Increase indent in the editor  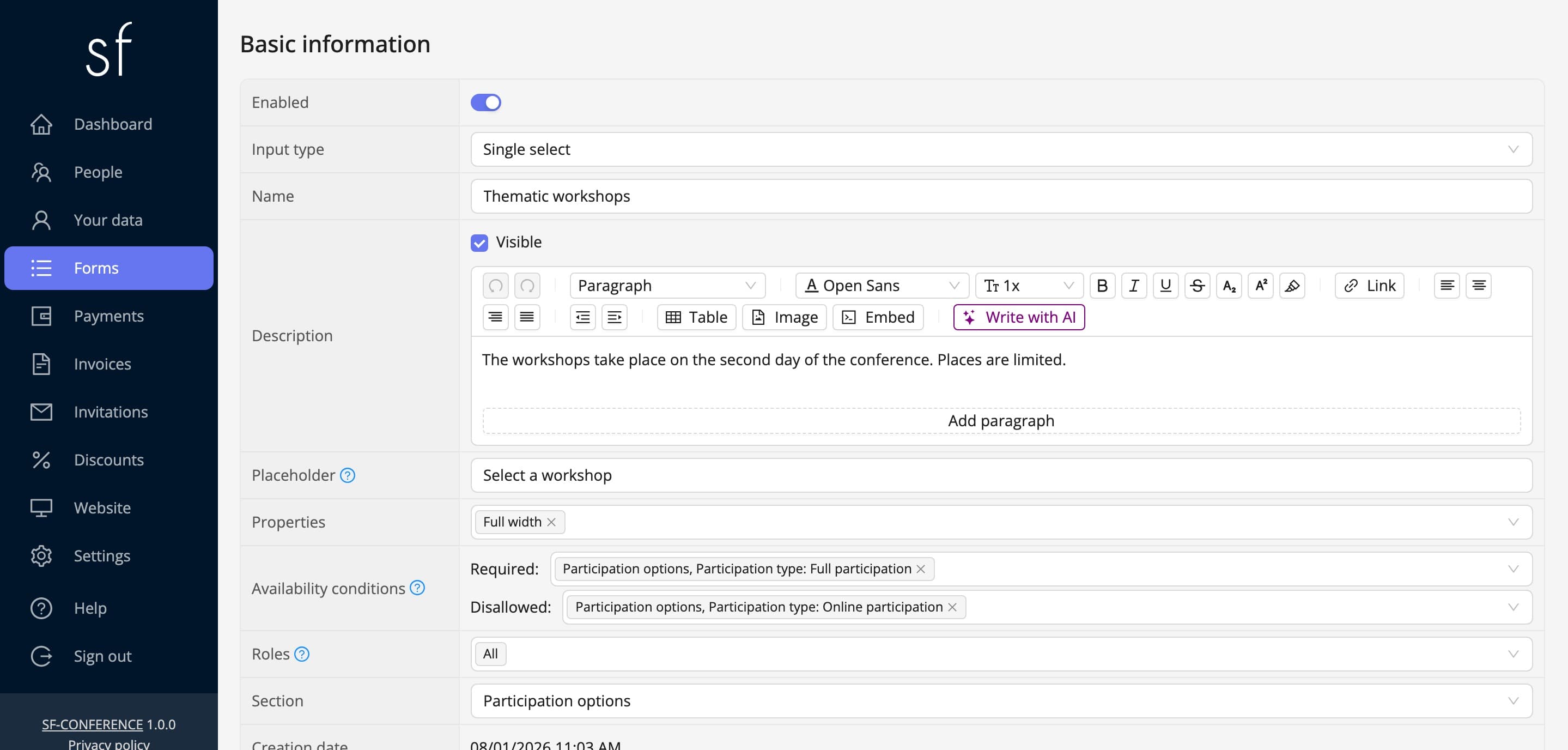pos(615,317)
